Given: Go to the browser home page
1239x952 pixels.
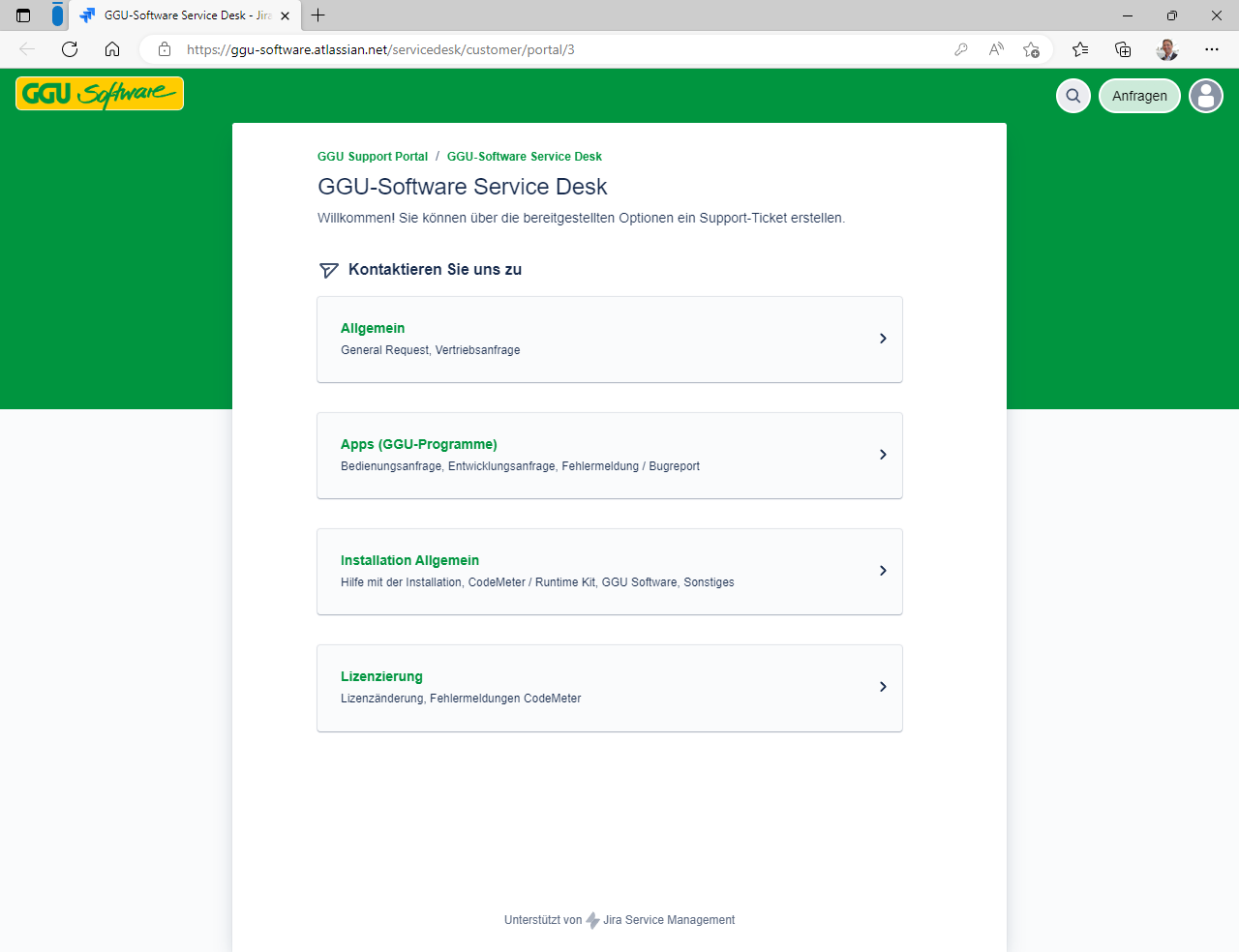Looking at the screenshot, I should (x=112, y=49).
